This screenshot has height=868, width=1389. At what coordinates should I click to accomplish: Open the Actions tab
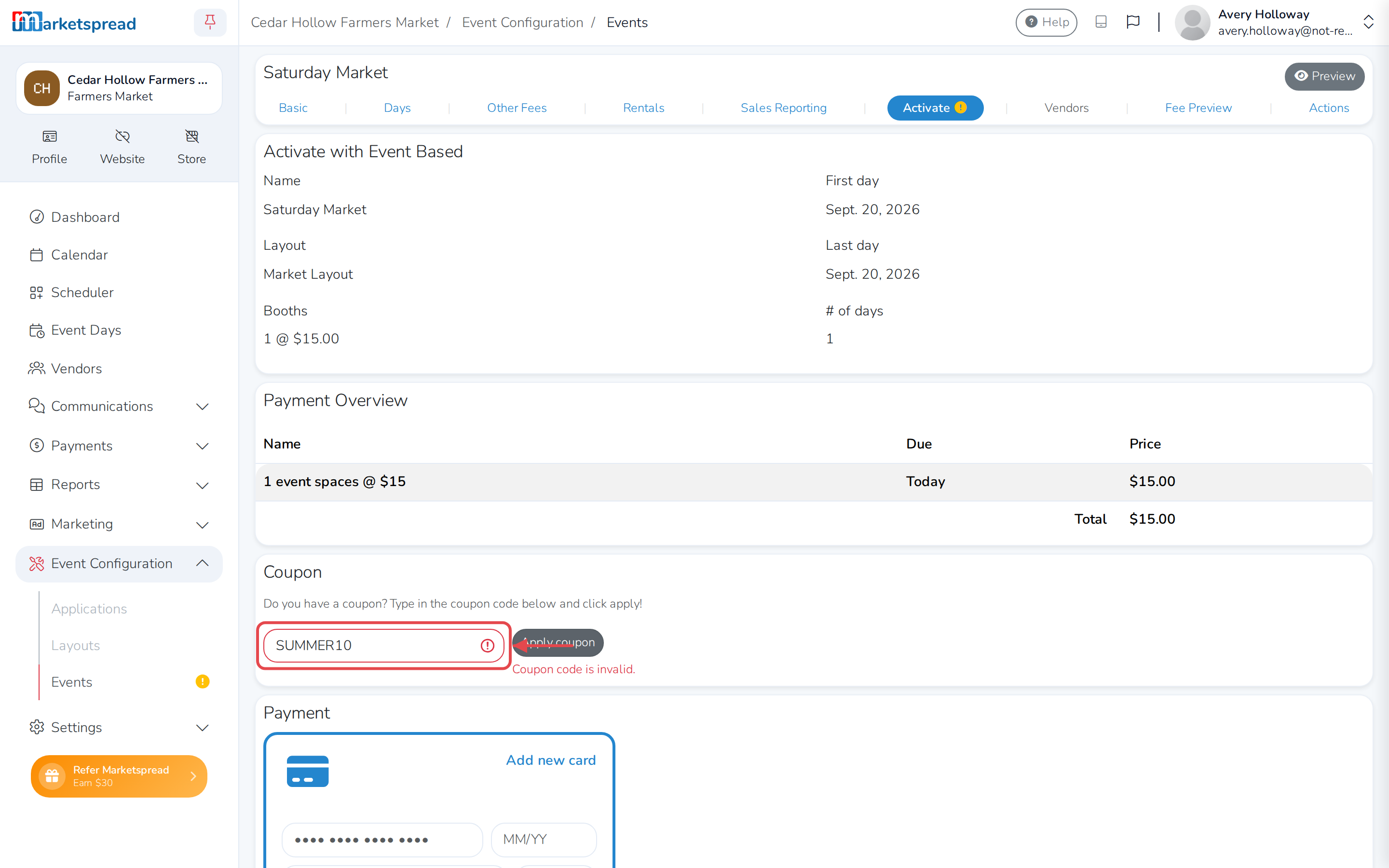[x=1329, y=108]
